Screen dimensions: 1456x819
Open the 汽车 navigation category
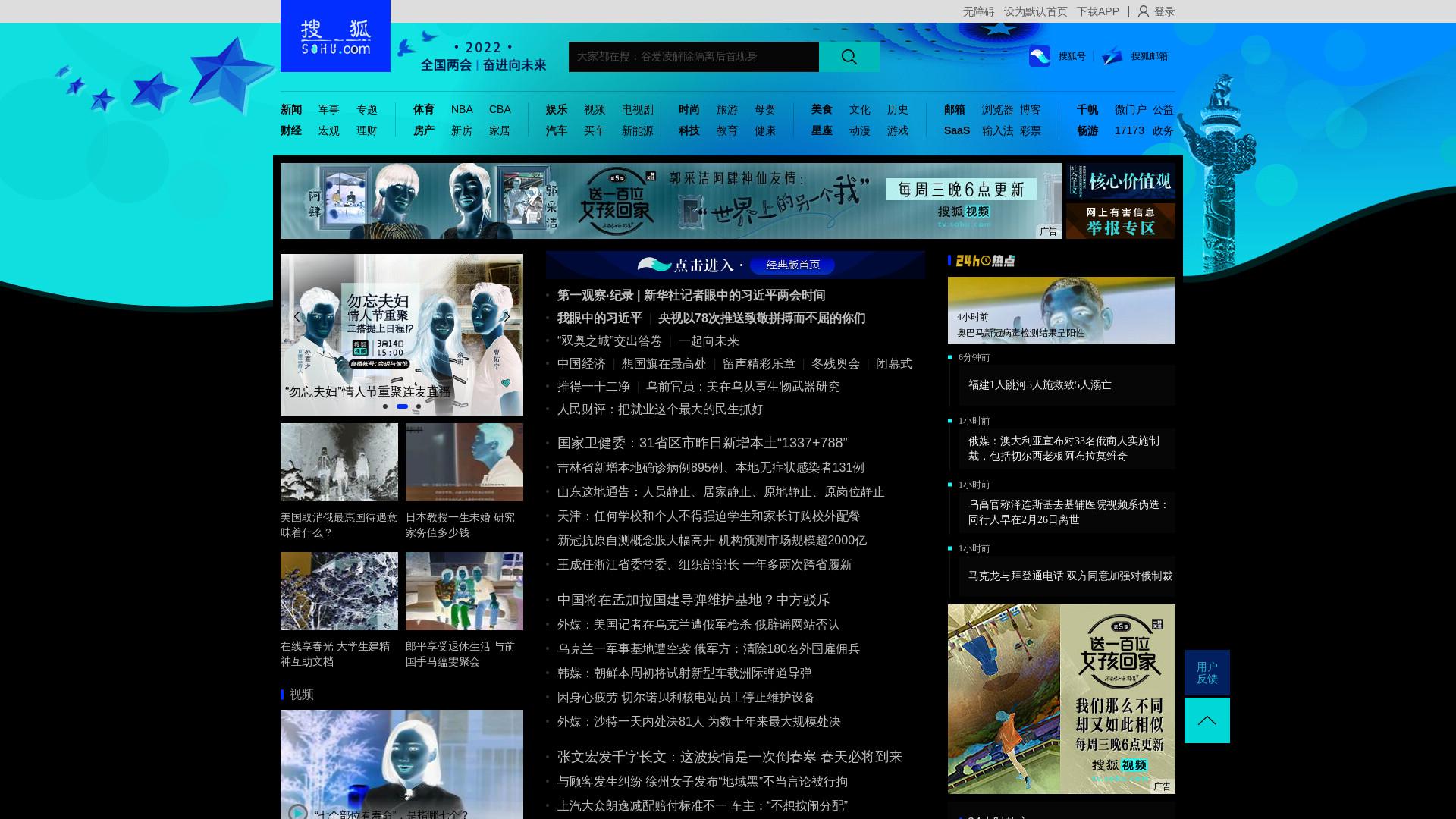[x=557, y=130]
